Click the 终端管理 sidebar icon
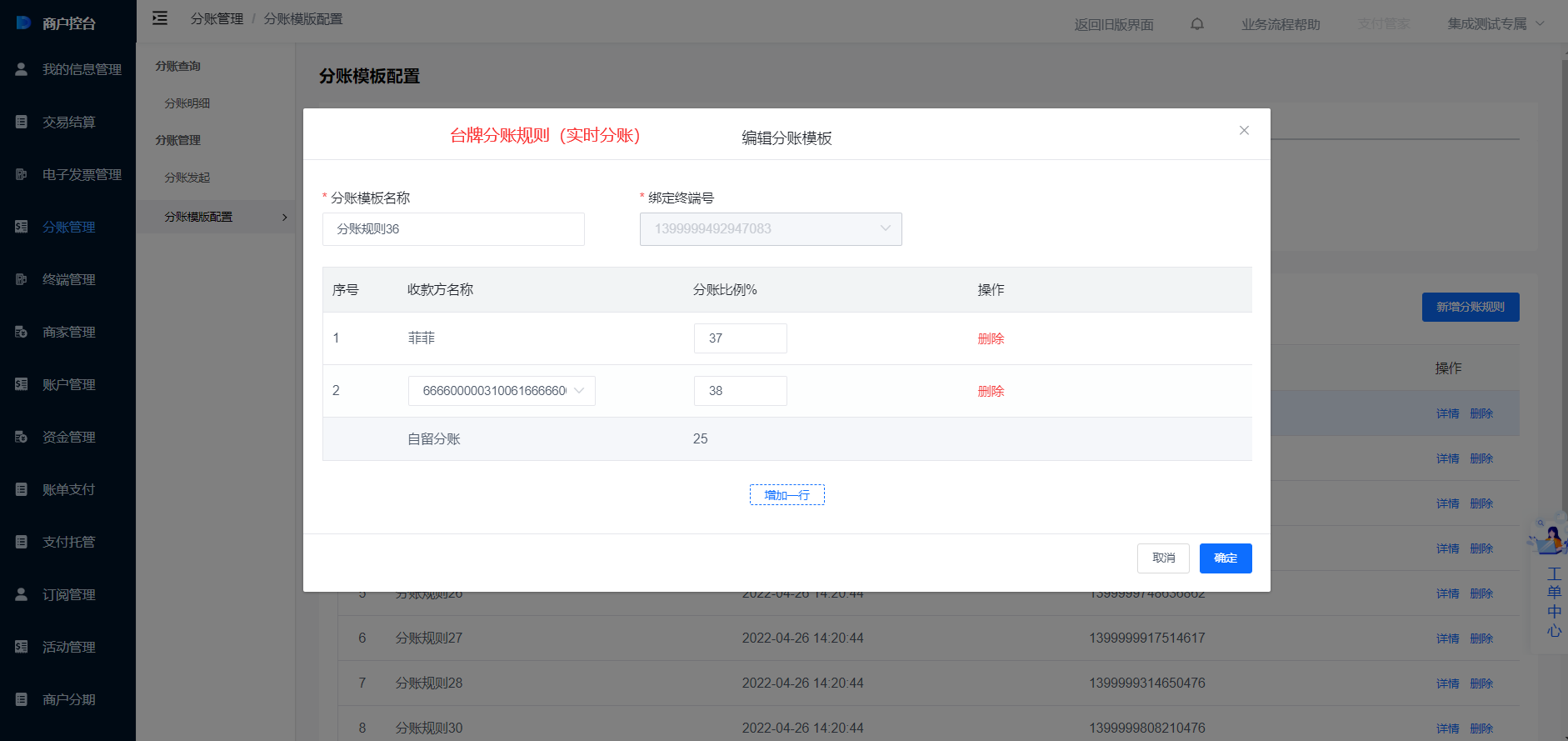The width and height of the screenshot is (1568, 741). [22, 279]
